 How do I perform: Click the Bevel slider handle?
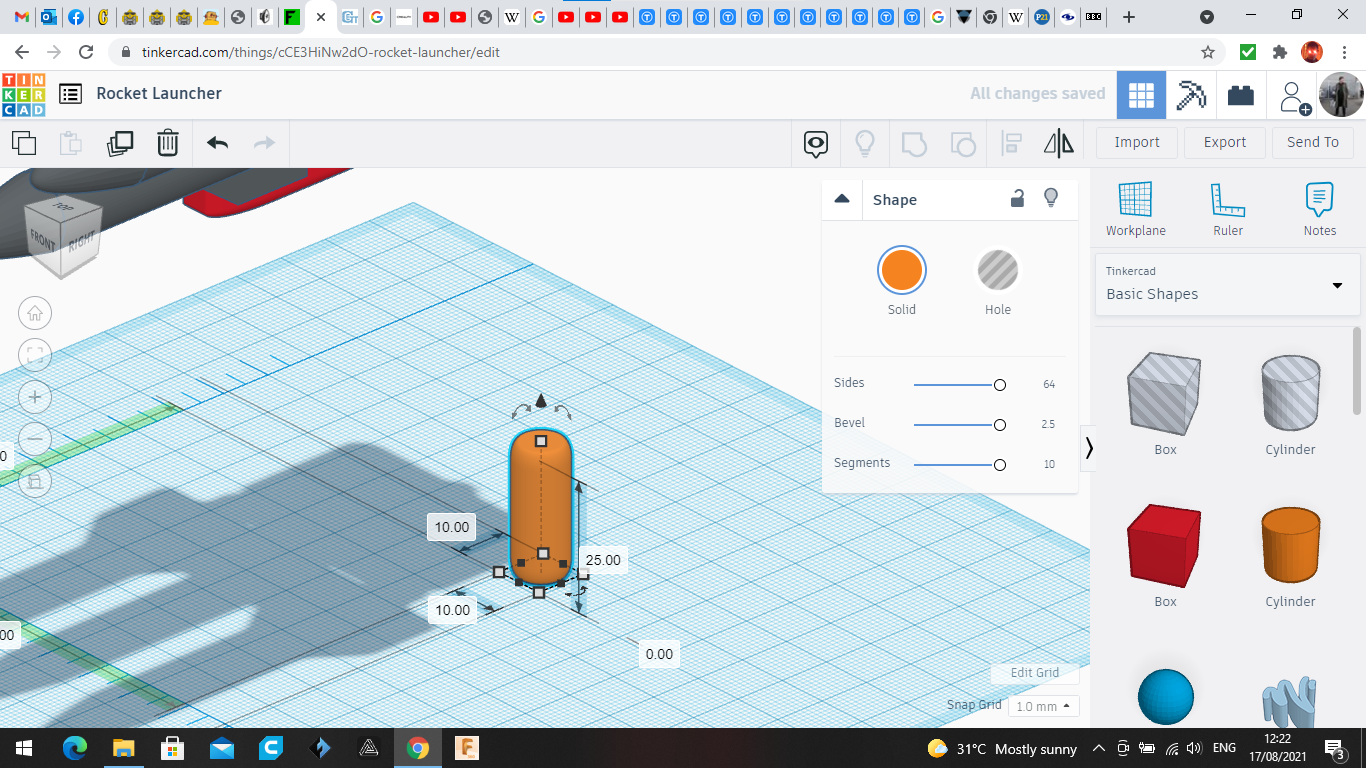999,425
